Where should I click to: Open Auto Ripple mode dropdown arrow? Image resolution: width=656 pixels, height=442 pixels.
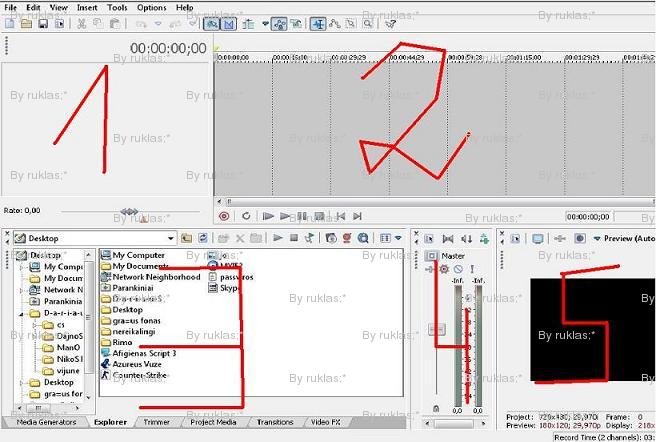click(x=265, y=24)
